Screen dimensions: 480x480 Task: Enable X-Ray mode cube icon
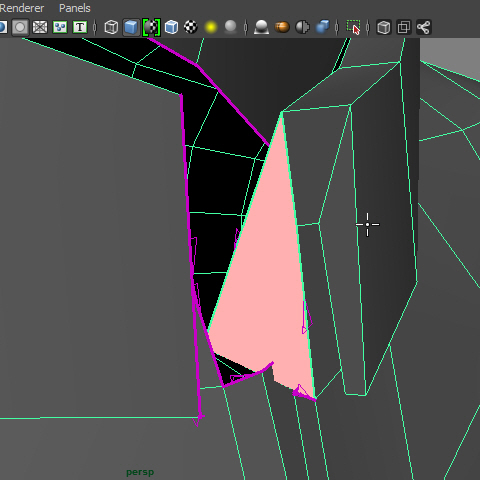[x=384, y=27]
